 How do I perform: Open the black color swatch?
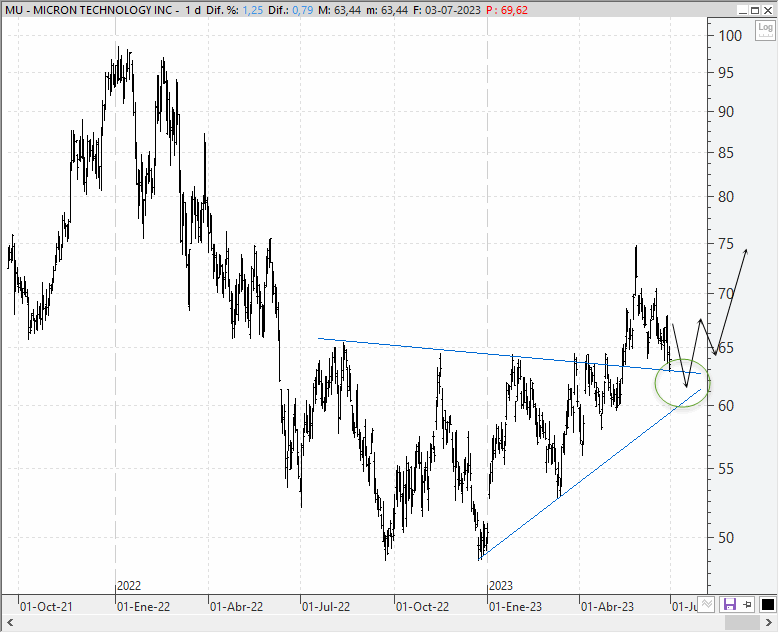coord(767,605)
